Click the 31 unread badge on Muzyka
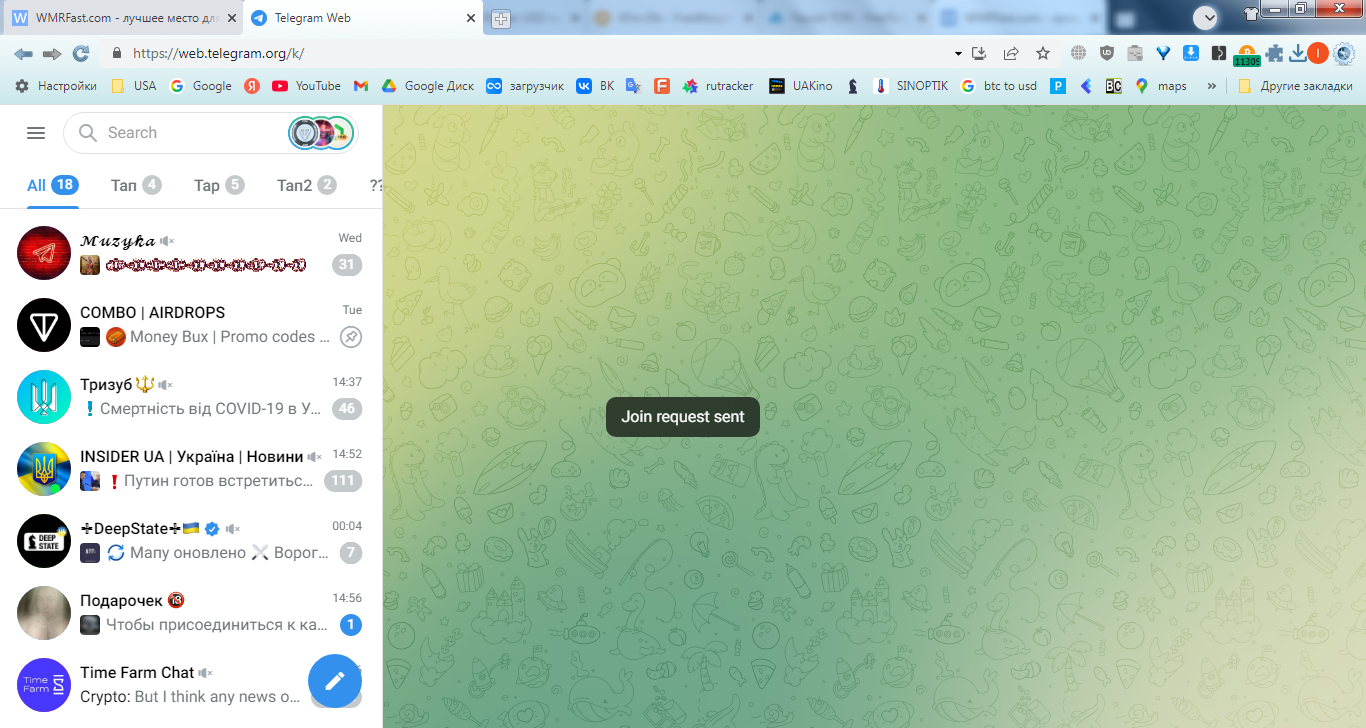The image size is (1366, 728). point(347,265)
